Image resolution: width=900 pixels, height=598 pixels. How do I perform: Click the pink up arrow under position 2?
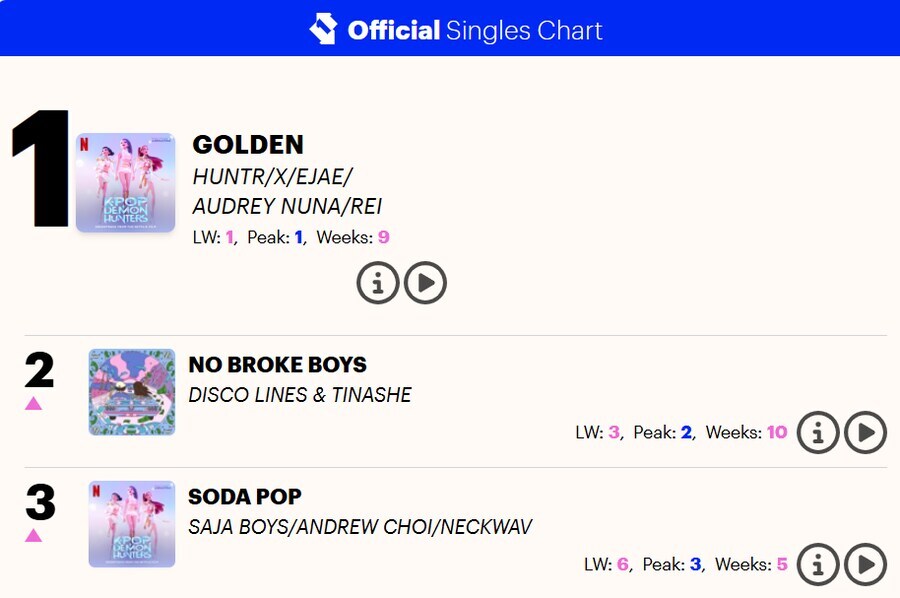[33, 403]
